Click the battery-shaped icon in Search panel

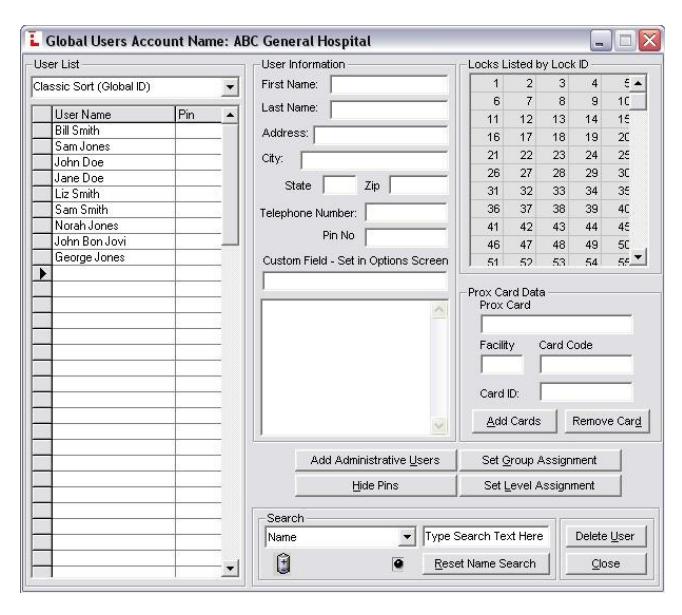pyautogui.click(x=283, y=563)
